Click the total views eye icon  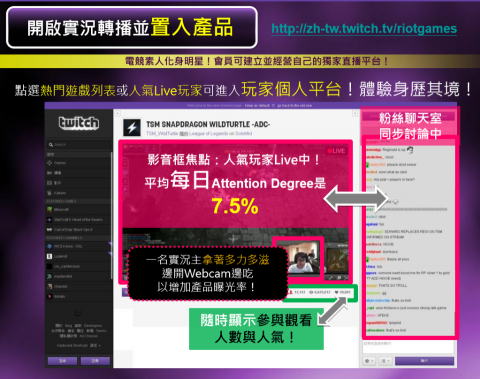[x=311, y=292]
